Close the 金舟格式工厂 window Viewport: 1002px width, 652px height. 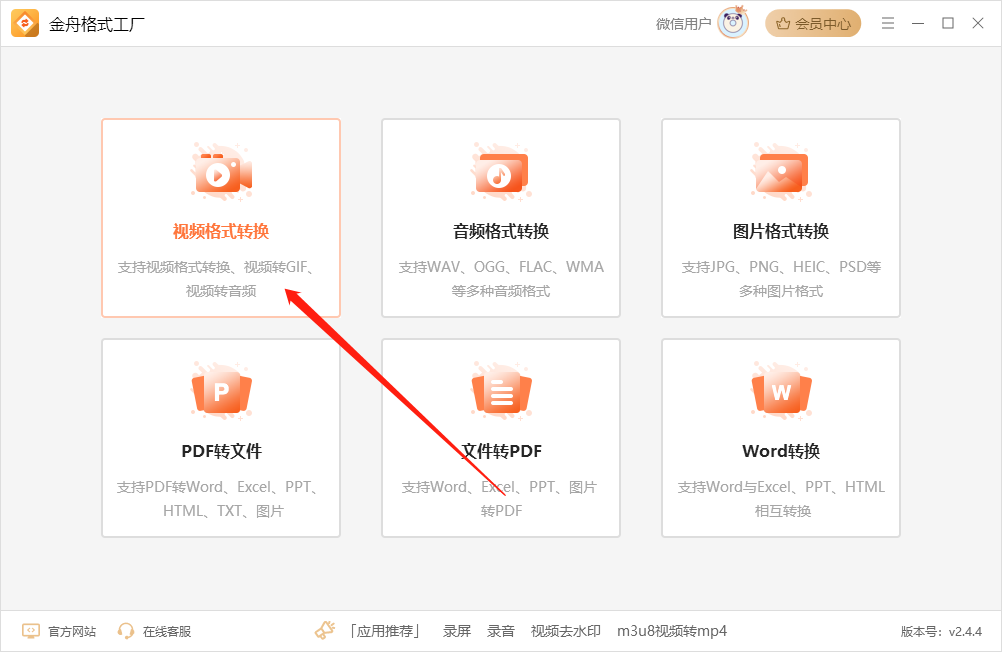pos(978,24)
